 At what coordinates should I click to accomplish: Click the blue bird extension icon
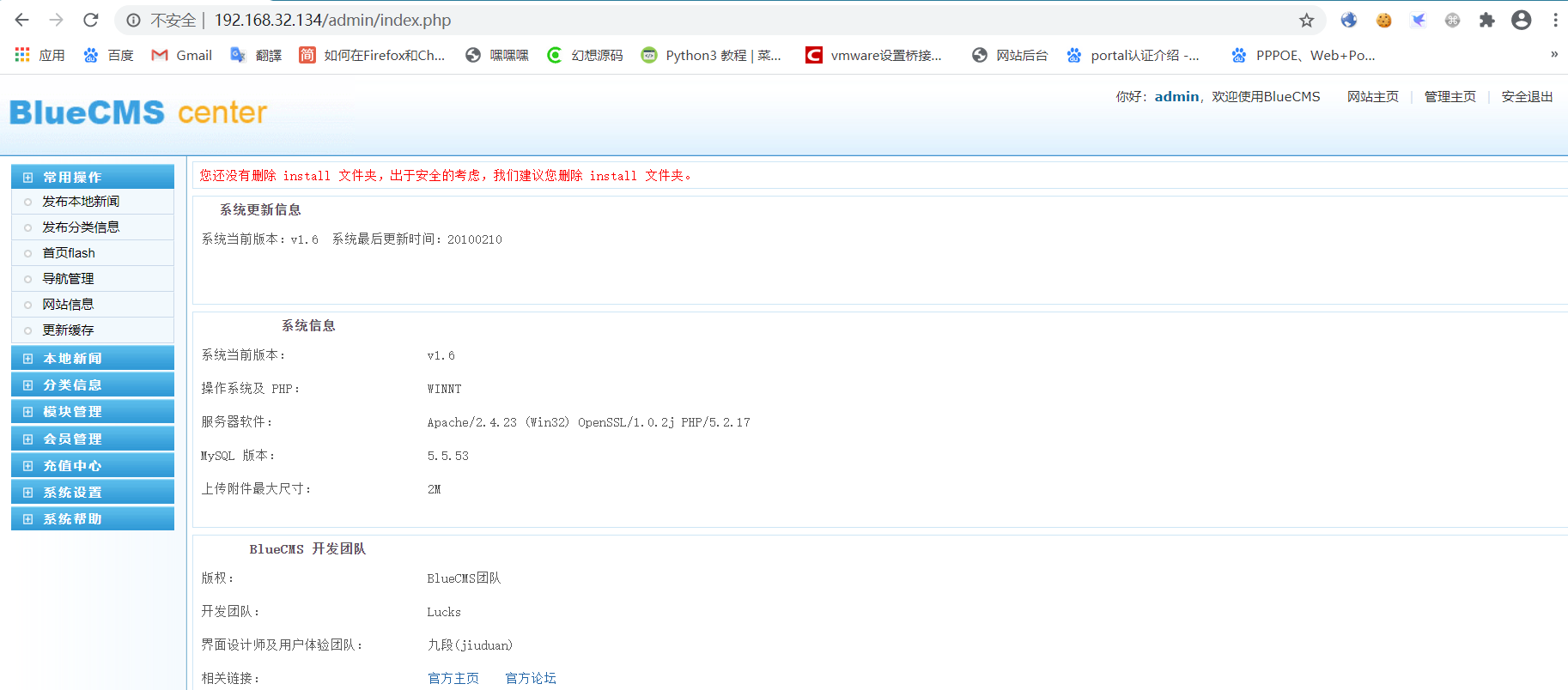pyautogui.click(x=1418, y=20)
